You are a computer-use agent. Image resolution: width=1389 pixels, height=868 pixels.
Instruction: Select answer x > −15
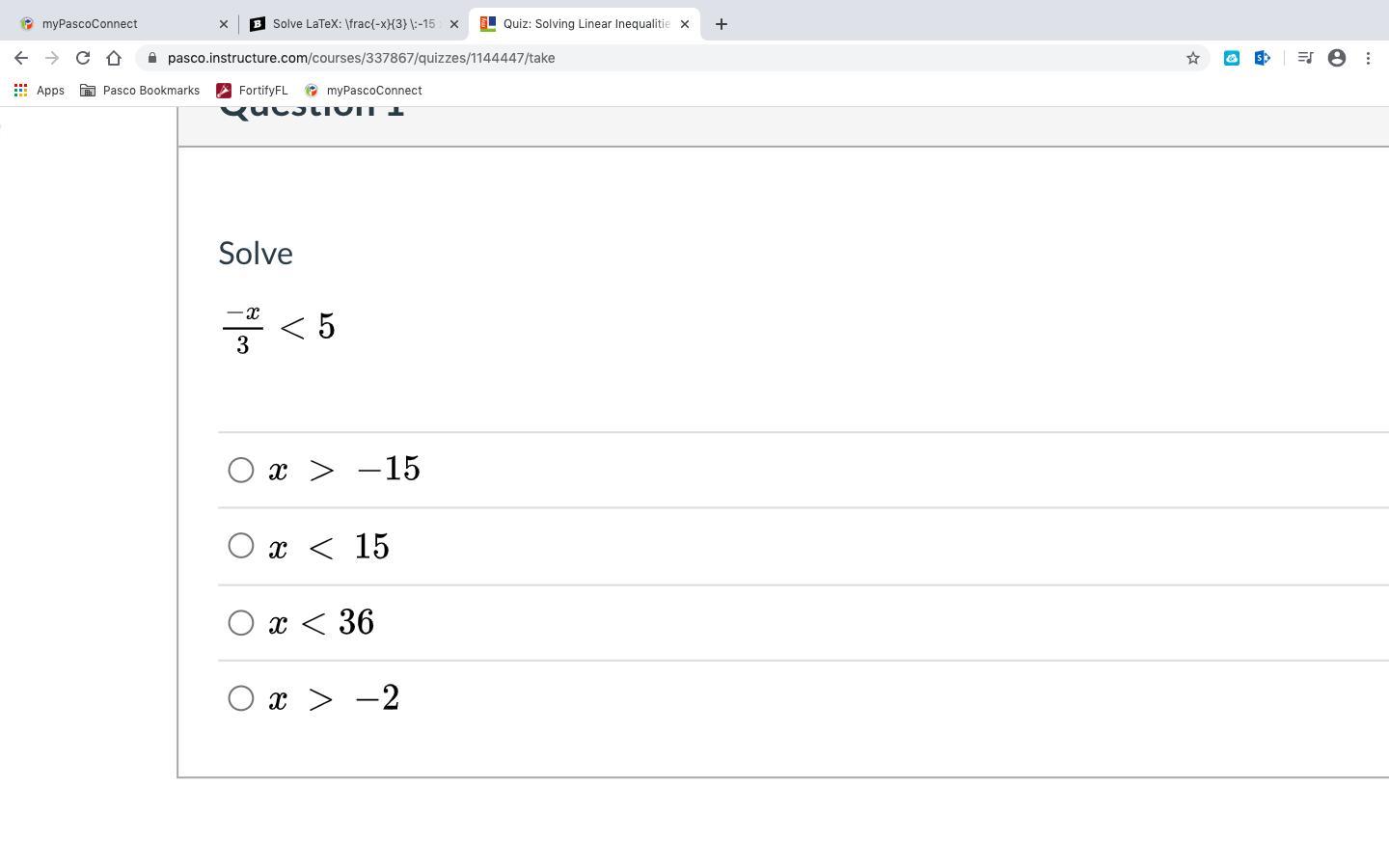[x=241, y=470]
